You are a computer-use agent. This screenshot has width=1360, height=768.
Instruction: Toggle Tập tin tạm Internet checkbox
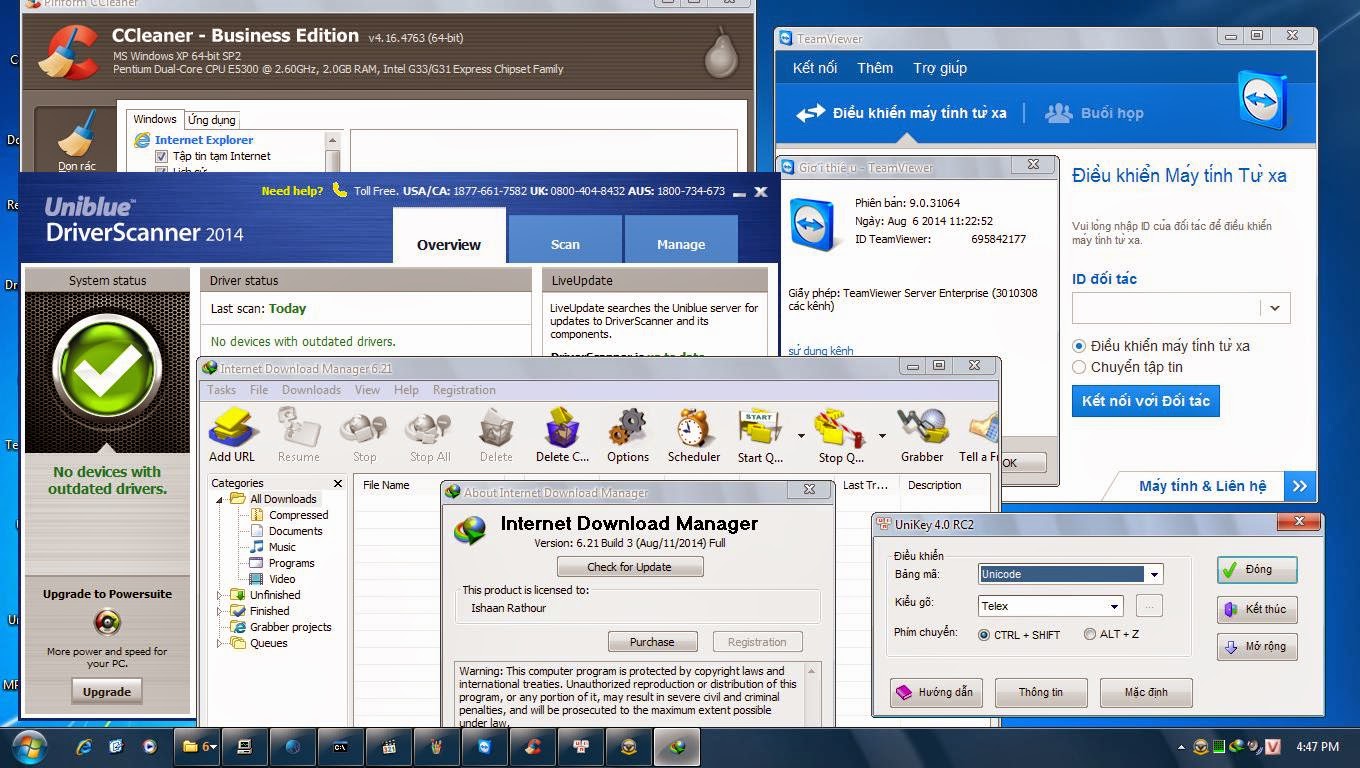point(161,157)
